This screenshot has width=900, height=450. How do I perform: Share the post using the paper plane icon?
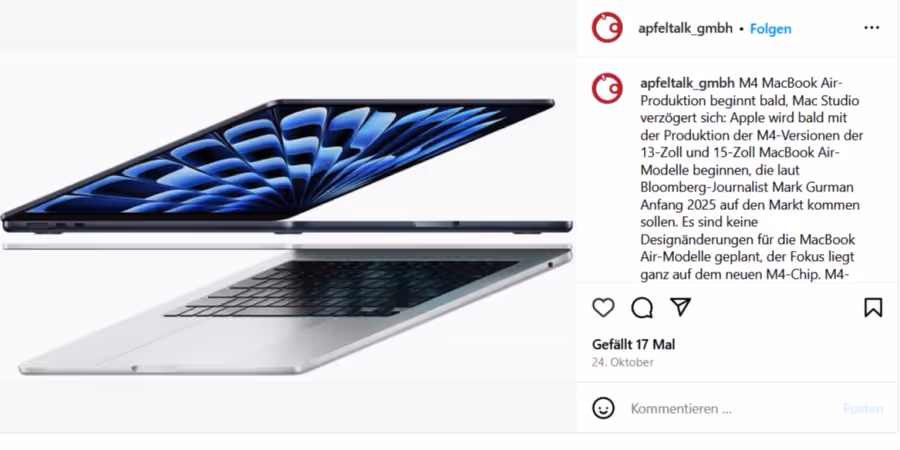[680, 307]
